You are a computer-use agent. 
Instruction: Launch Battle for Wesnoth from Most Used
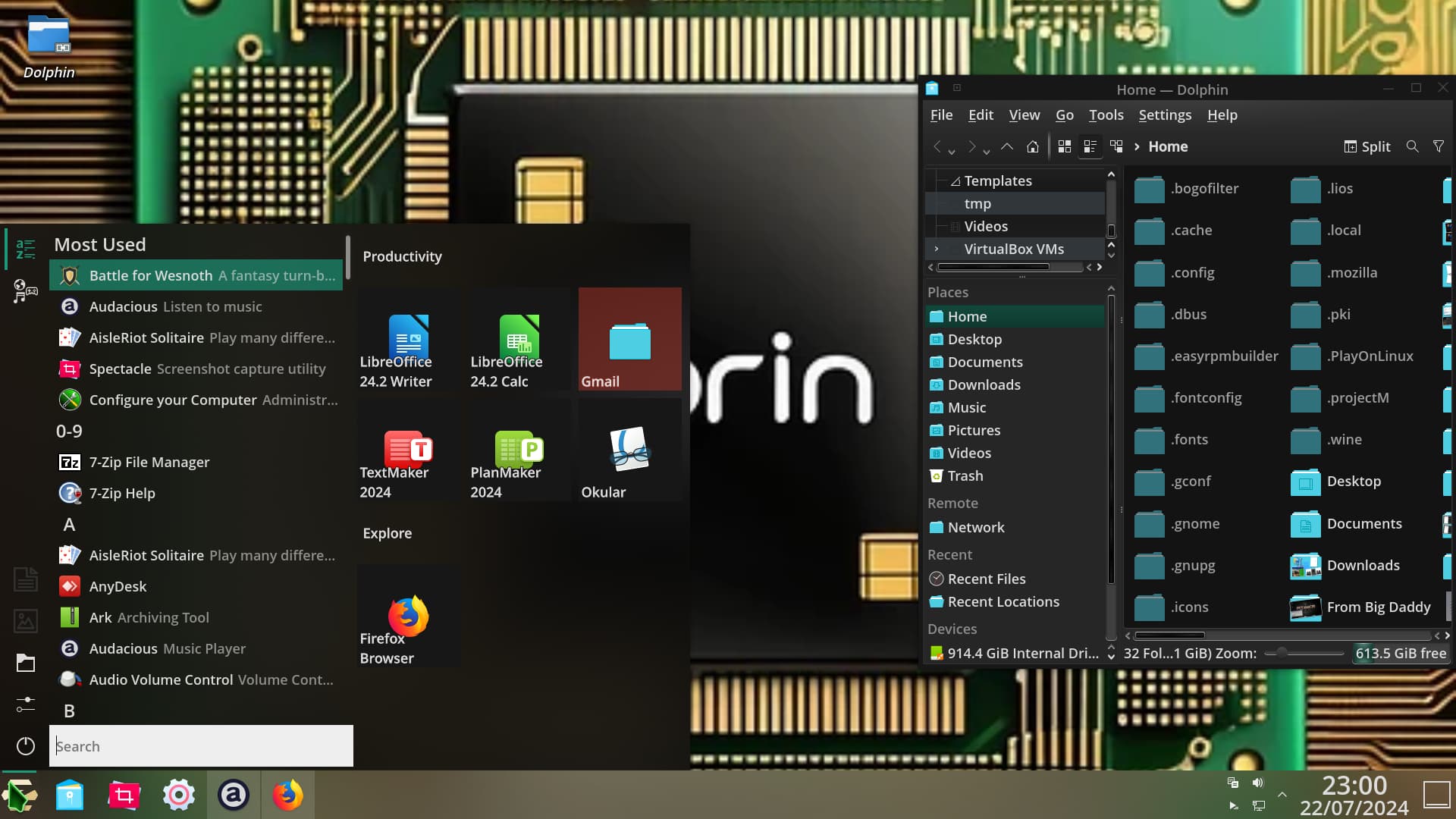point(196,275)
